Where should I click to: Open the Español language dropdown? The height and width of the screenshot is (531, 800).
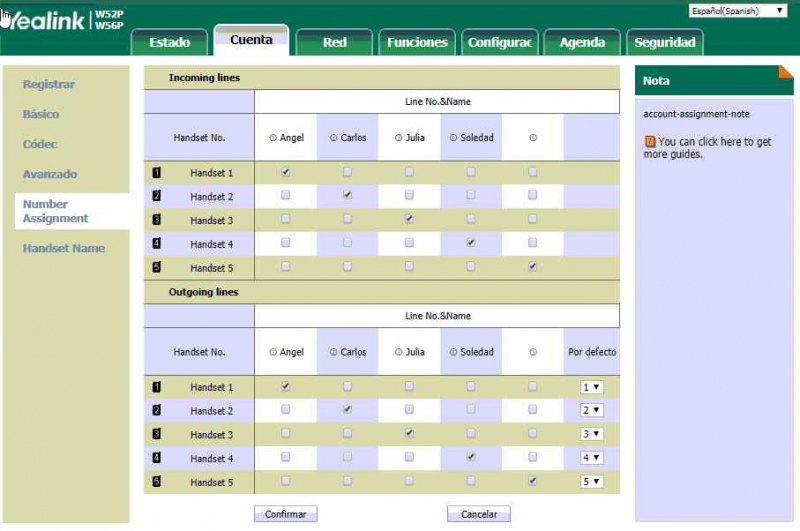pyautogui.click(x=738, y=11)
